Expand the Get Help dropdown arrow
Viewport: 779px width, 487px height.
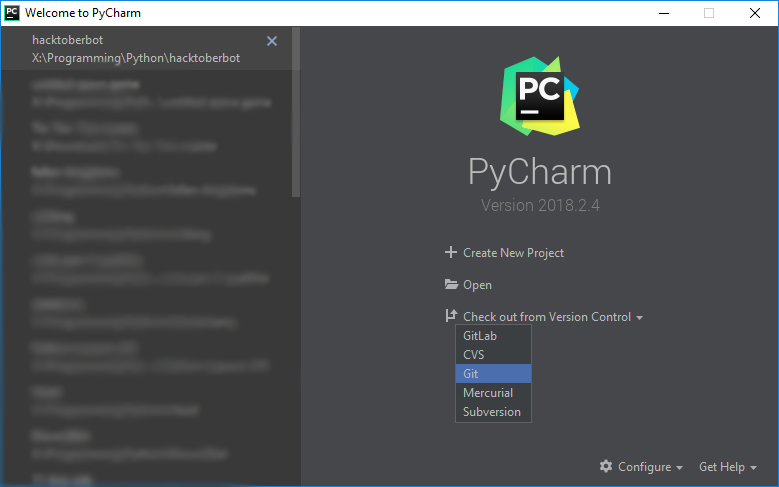[753, 468]
